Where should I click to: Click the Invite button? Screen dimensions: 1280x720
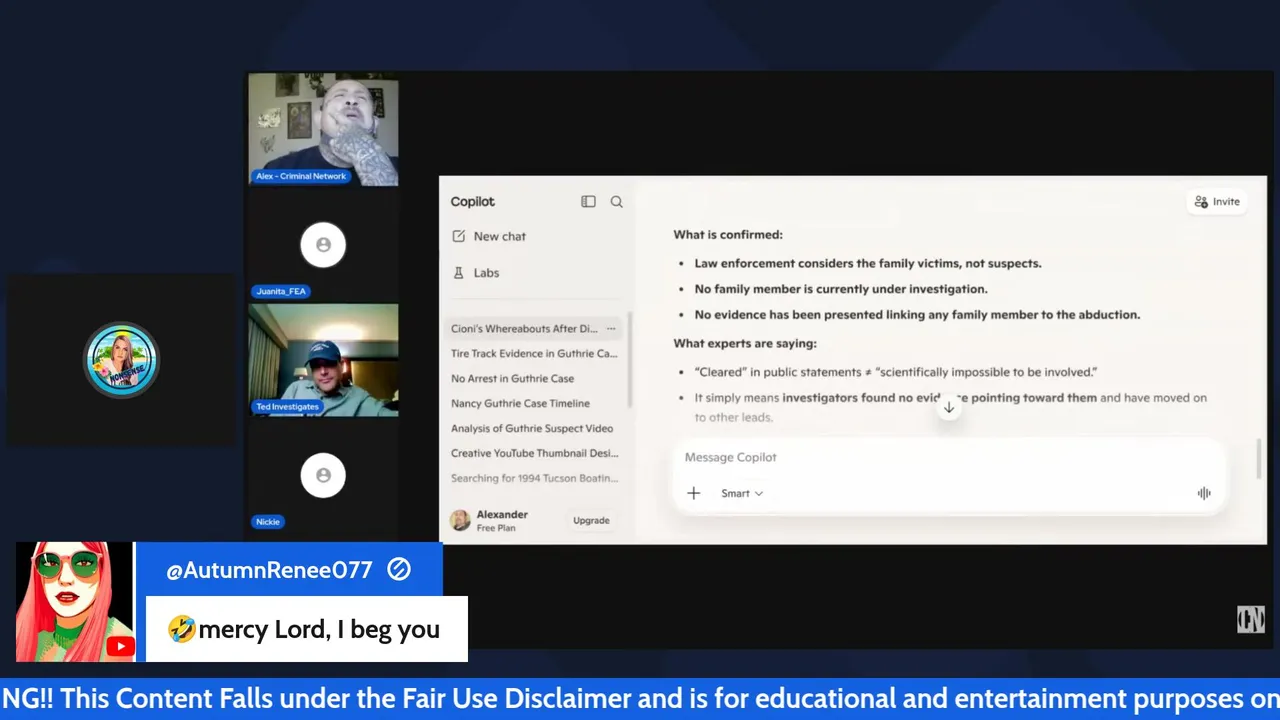1216,202
